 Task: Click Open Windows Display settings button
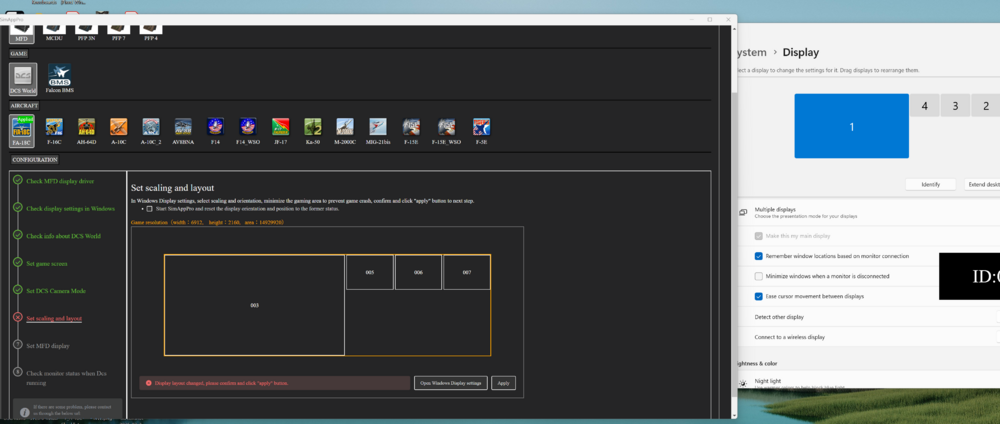pos(451,383)
